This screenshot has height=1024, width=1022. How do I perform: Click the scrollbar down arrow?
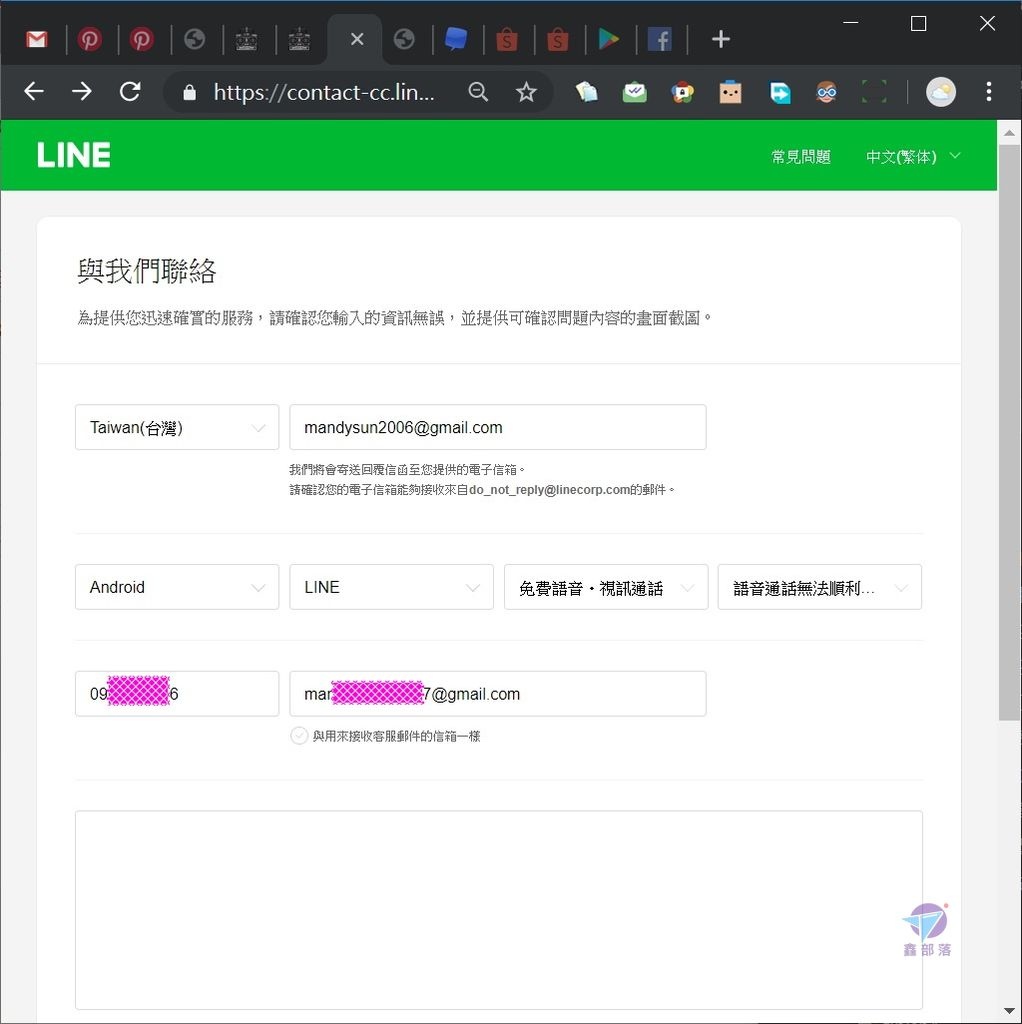(x=1009, y=1012)
